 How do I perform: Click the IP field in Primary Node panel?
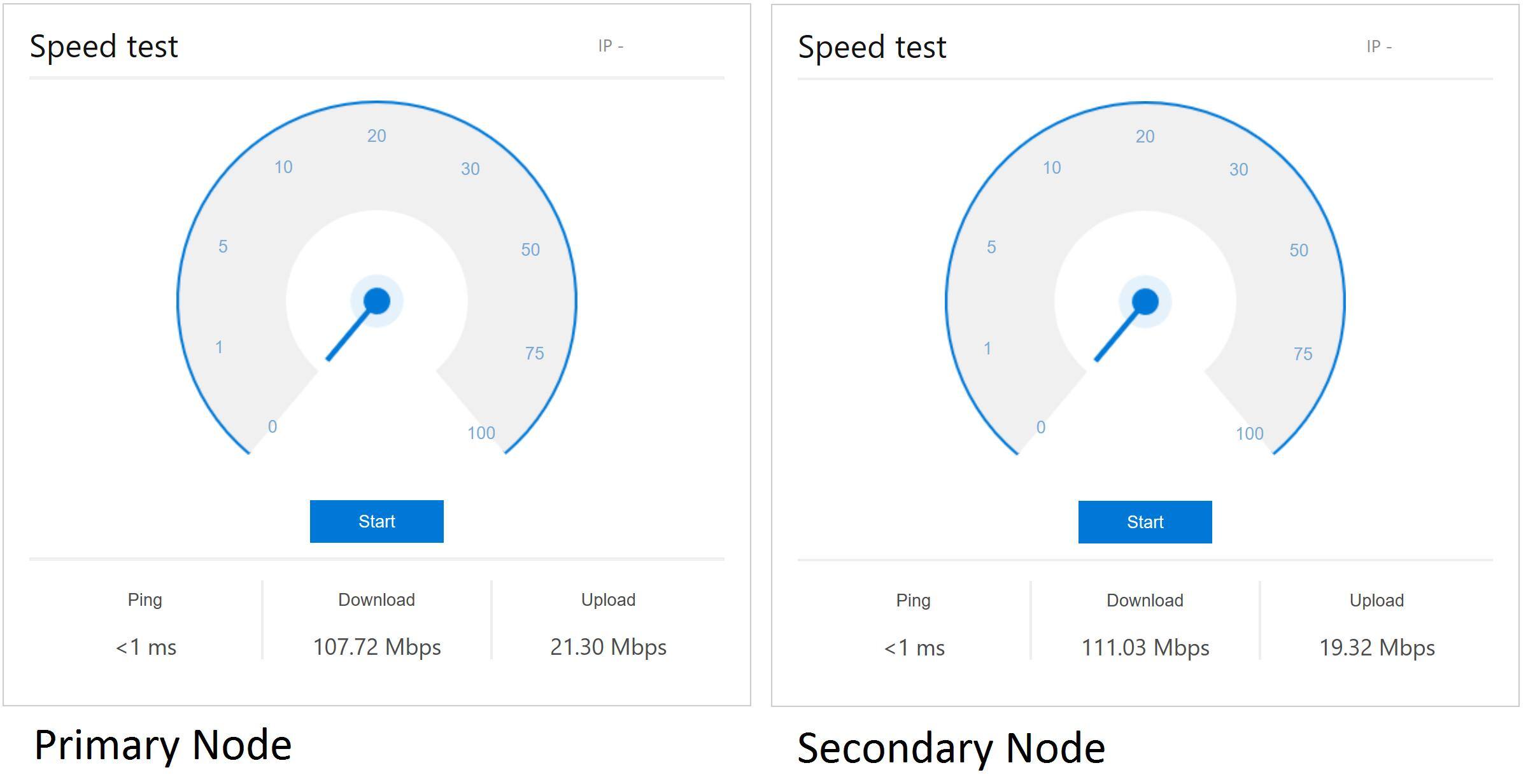tap(611, 46)
